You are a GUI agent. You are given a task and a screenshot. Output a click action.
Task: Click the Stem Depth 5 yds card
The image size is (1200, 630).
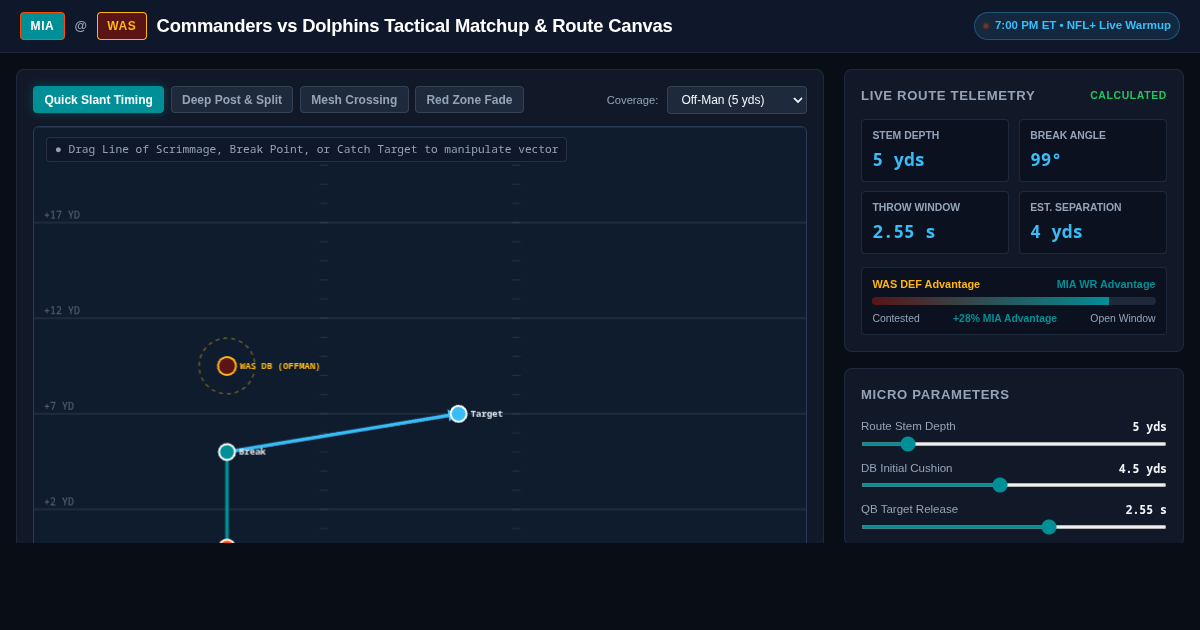(x=935, y=151)
